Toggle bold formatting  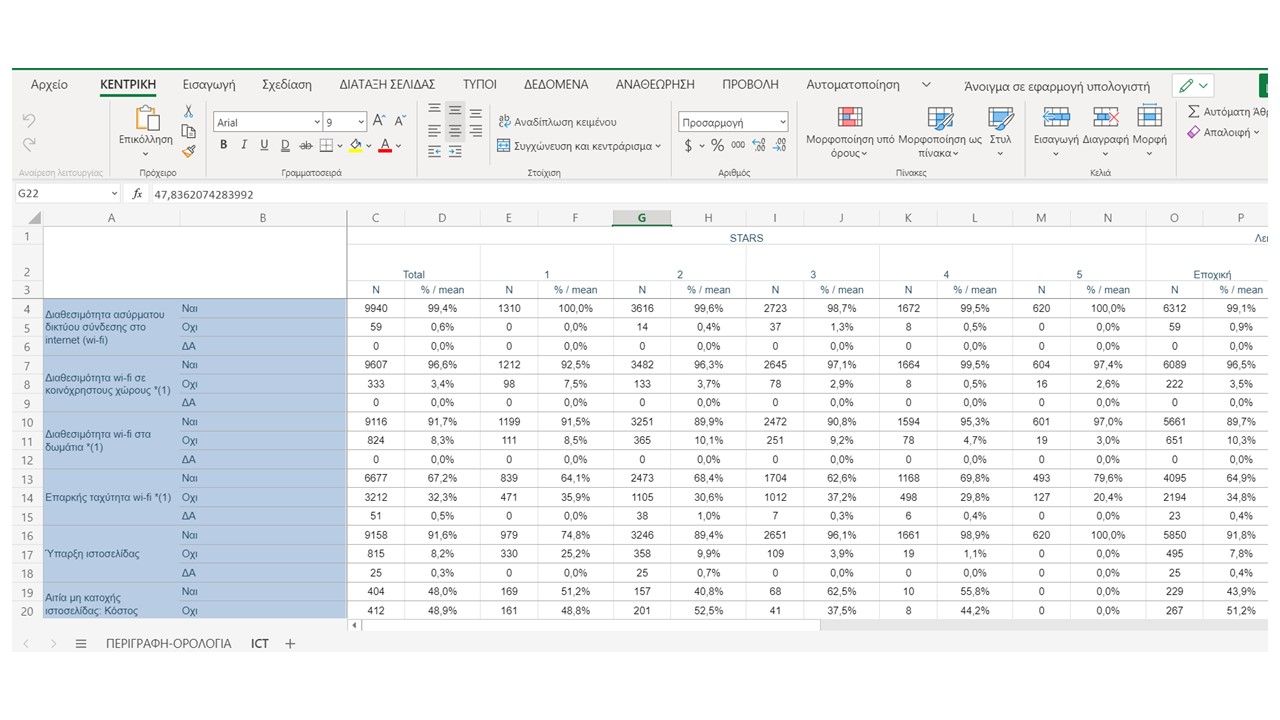point(223,145)
